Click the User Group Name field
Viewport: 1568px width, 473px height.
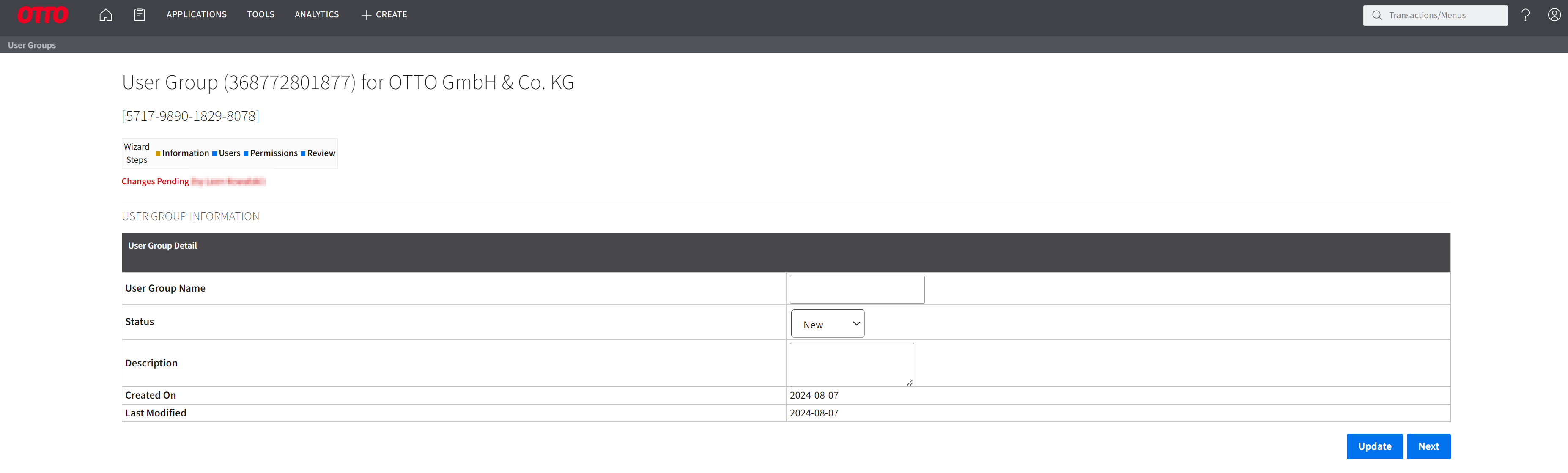pyautogui.click(x=857, y=290)
